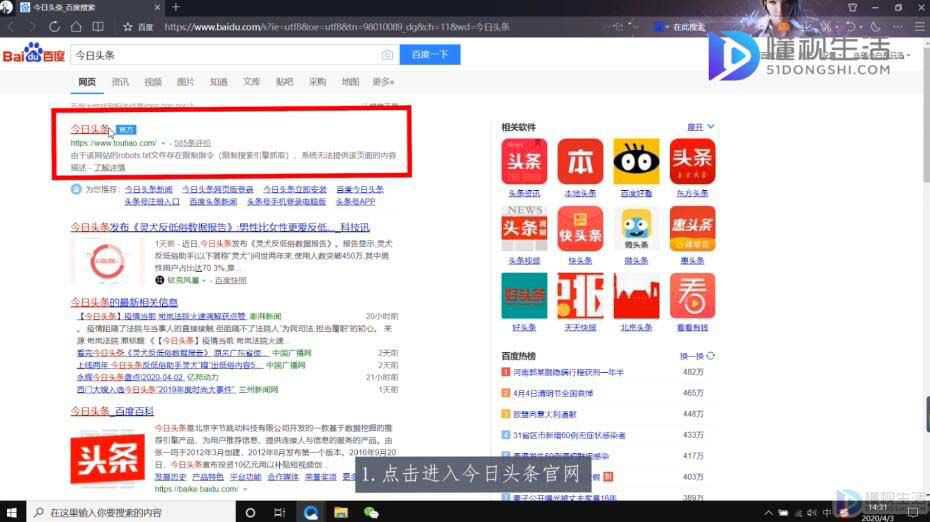Image resolution: width=930 pixels, height=522 pixels.
Task: Reload the page with the refresh icon
Action: [x=55, y=27]
